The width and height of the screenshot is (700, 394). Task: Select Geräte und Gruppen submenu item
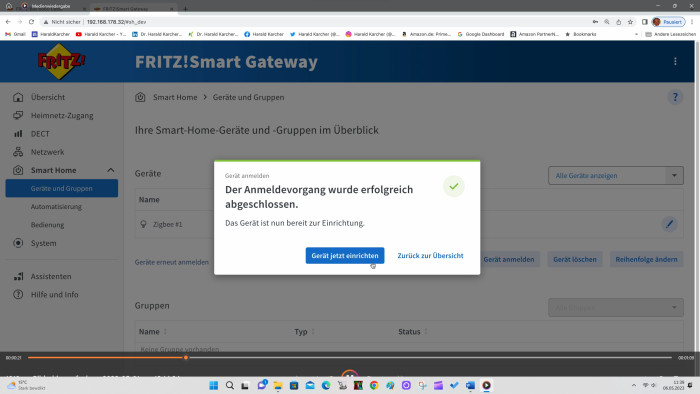[x=62, y=188]
